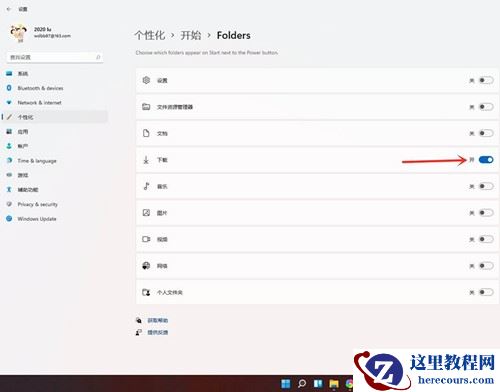
Task: Enable the 个人文件夹 switch
Action: [486, 292]
